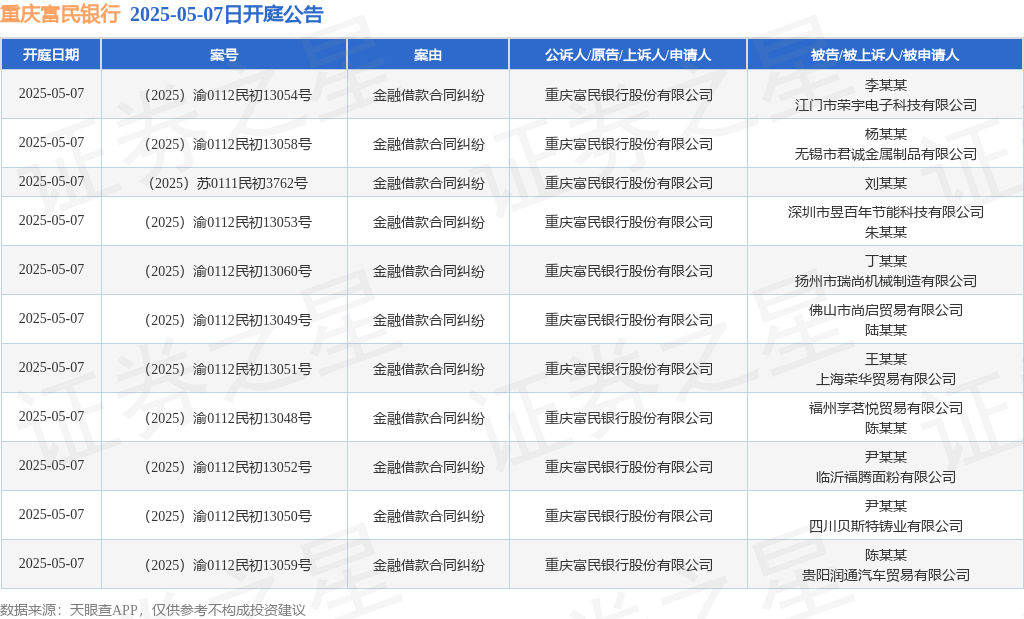Image resolution: width=1024 pixels, height=619 pixels.
Task: Select the 公诉人/原告/上诉人/申请人 header
Action: point(628,55)
